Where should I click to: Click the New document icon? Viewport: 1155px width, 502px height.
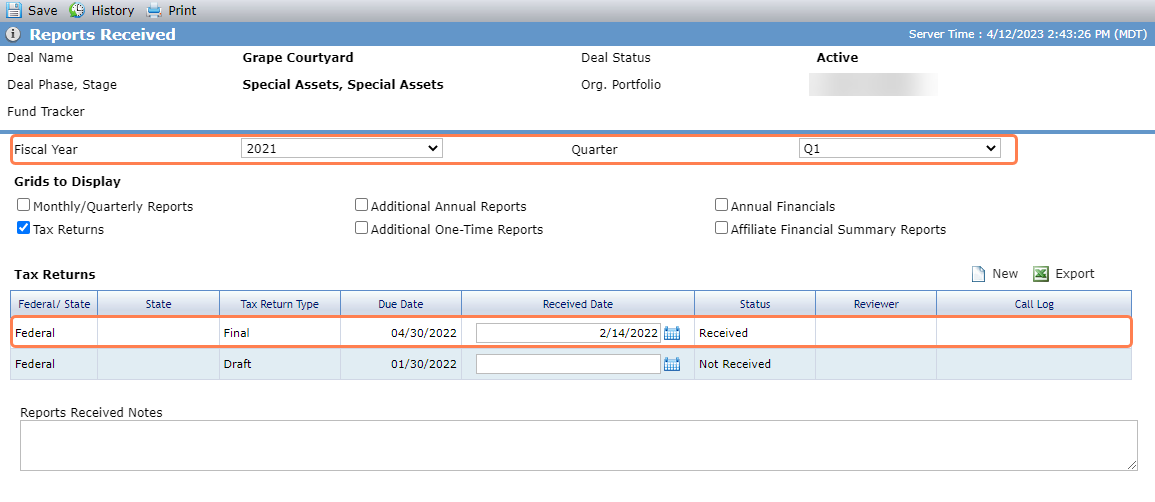click(x=978, y=274)
